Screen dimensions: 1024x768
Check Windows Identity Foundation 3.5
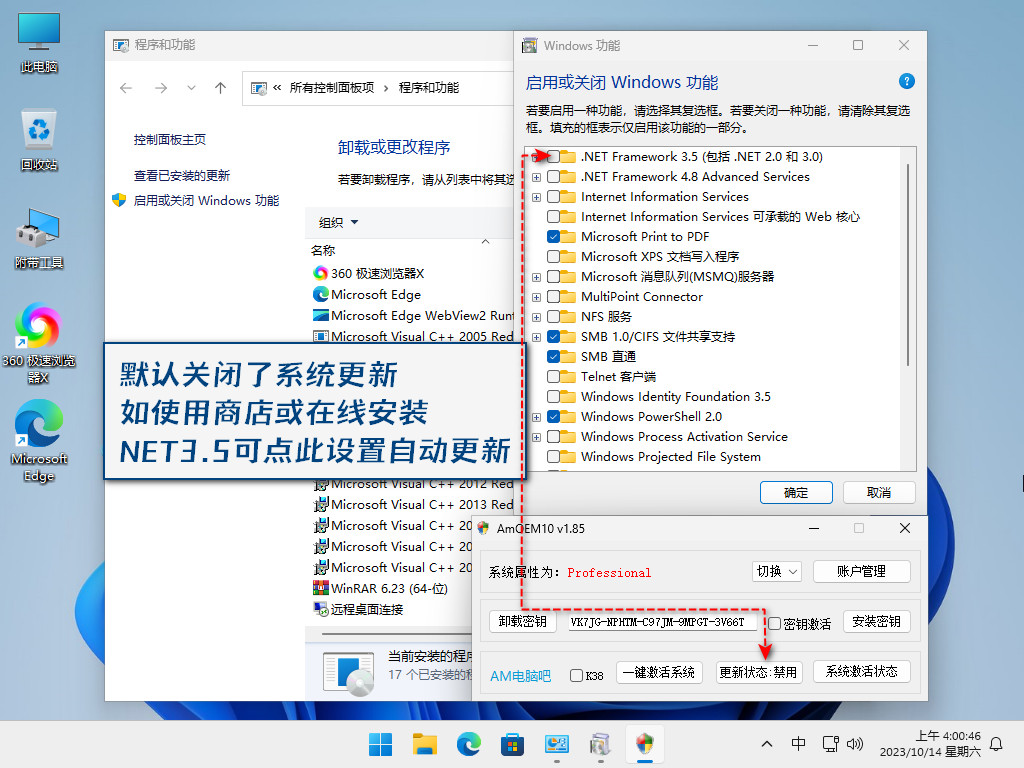click(x=553, y=396)
